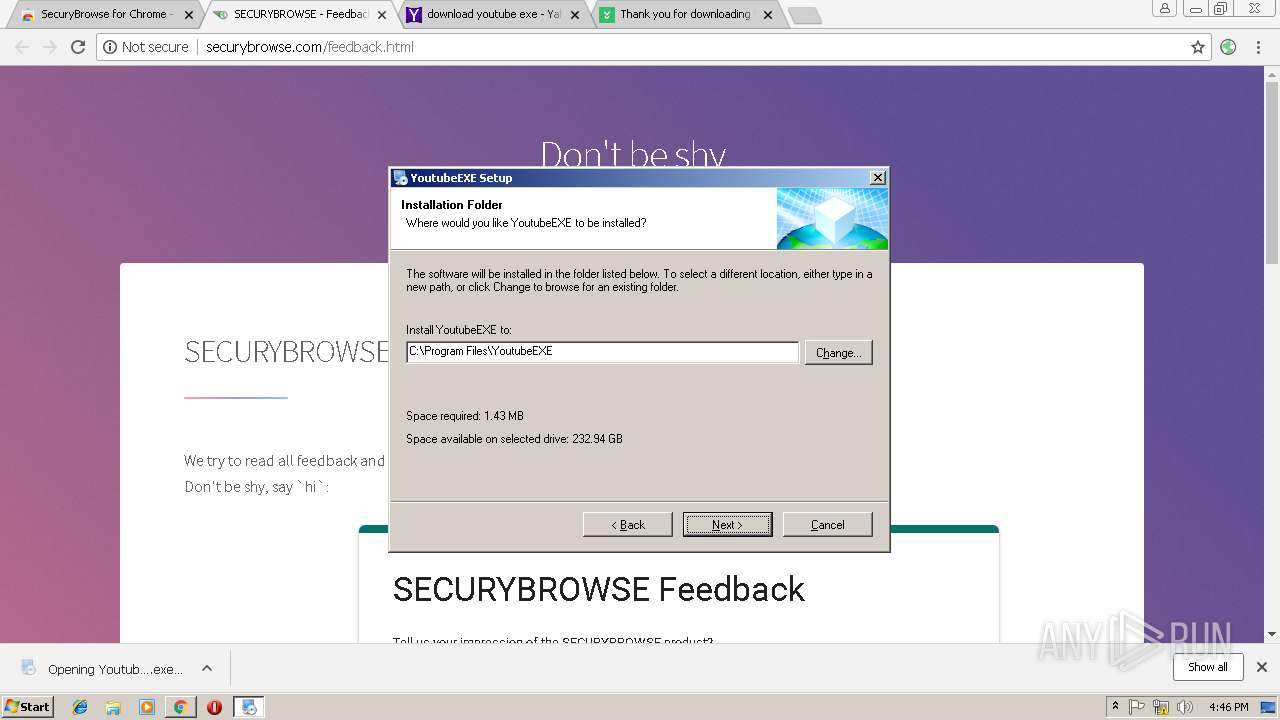Edit the install path C:\Program Files\YoutubeEXE
The image size is (1280, 720).
tap(603, 352)
